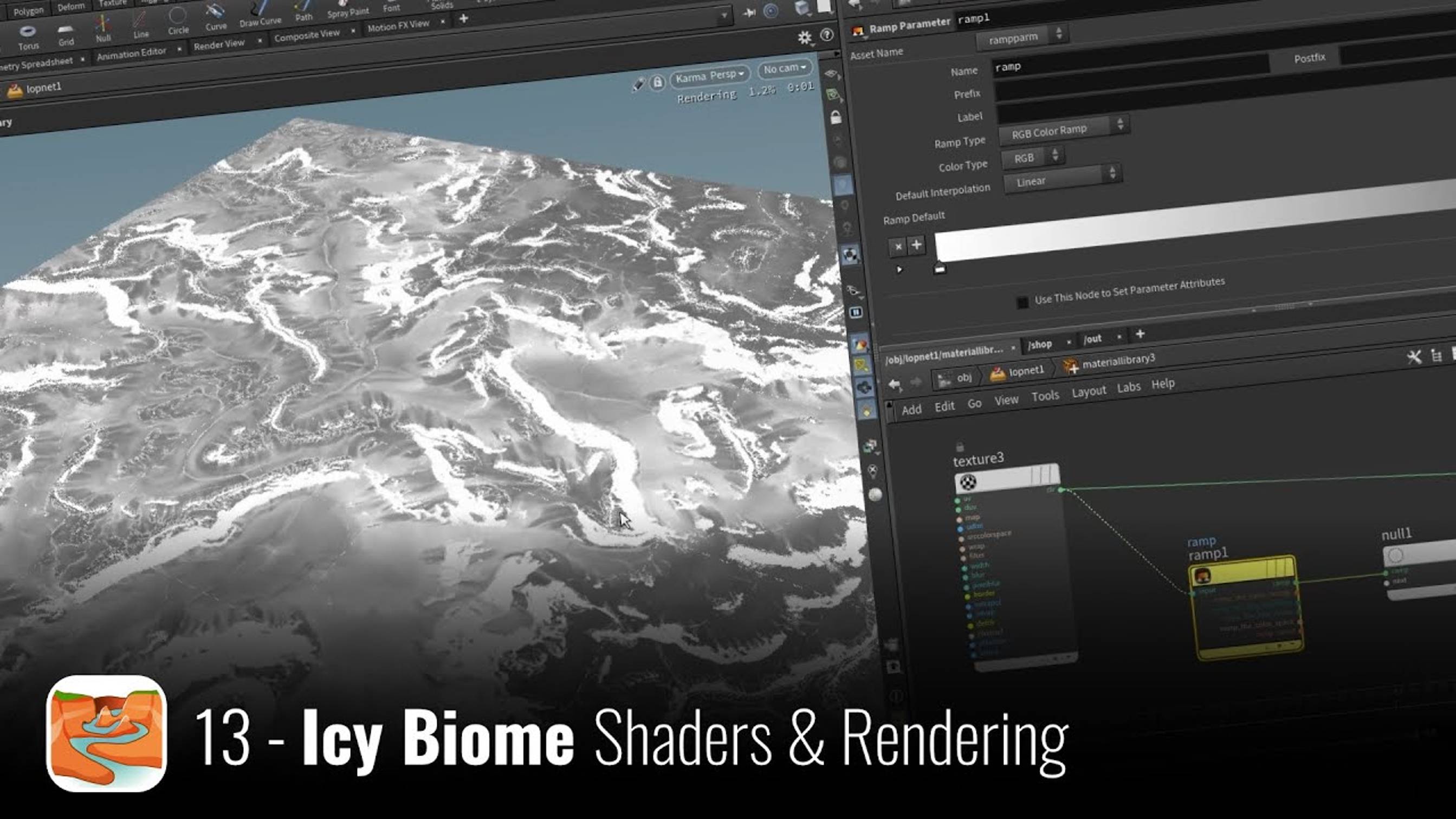
Task: Add a new pane tab after Motion FX View
Action: click(x=463, y=18)
